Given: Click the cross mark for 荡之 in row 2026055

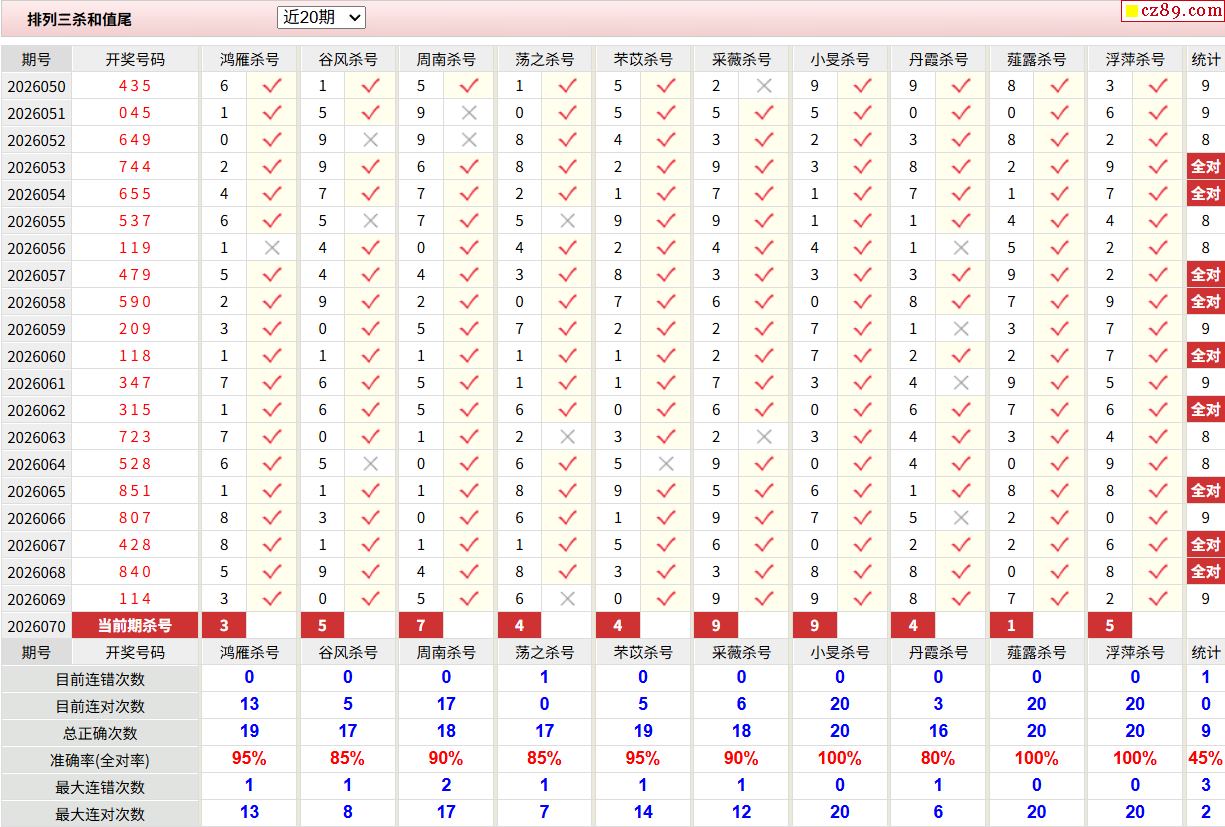Looking at the screenshot, I should pos(568,221).
